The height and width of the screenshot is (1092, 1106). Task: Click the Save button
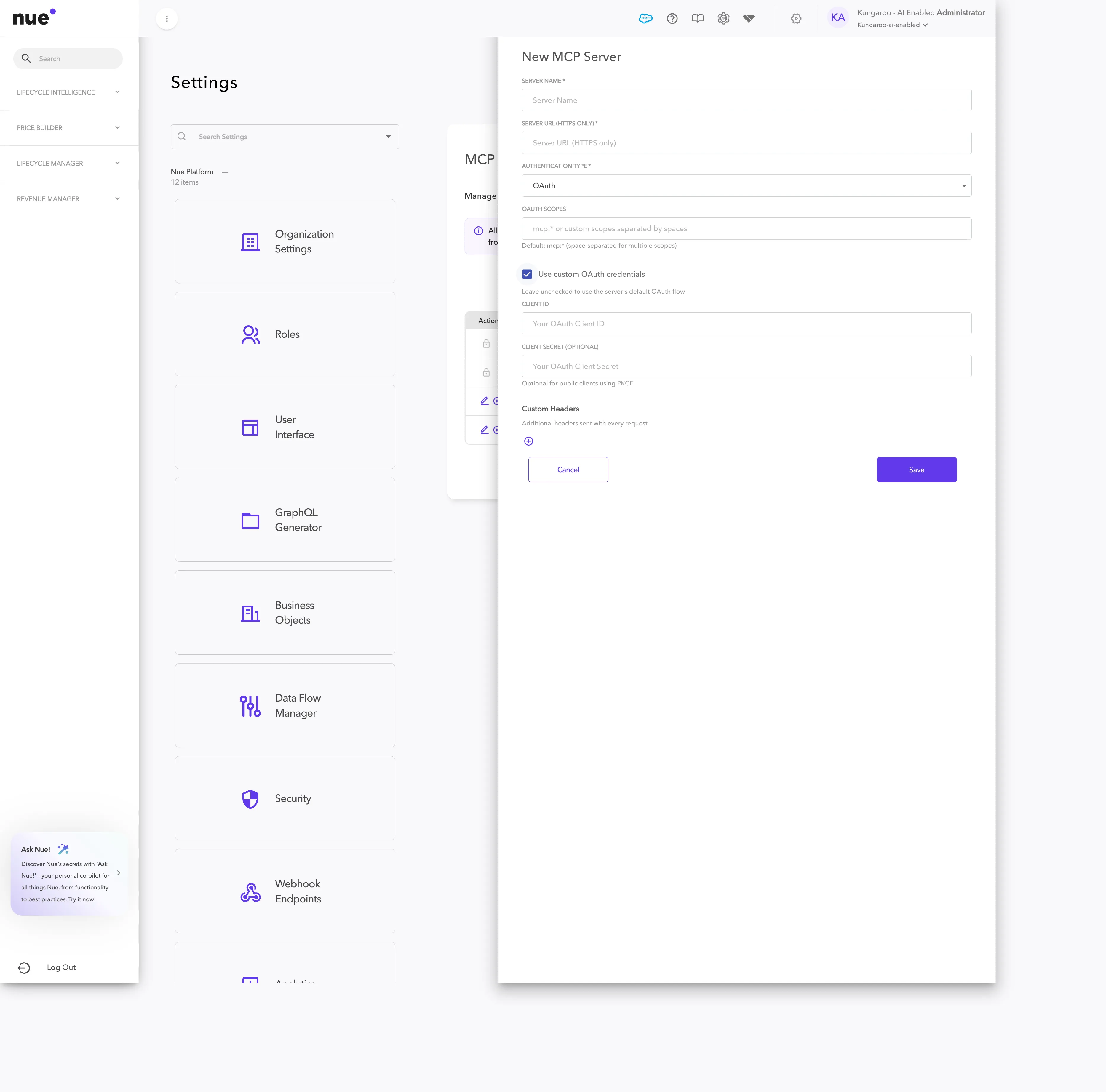coord(916,469)
